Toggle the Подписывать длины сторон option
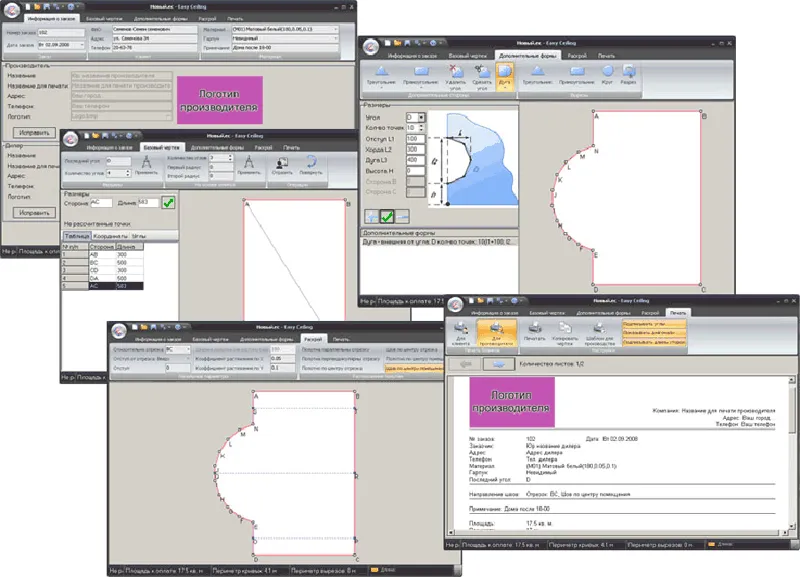This screenshot has height=577, width=800. pos(654,342)
